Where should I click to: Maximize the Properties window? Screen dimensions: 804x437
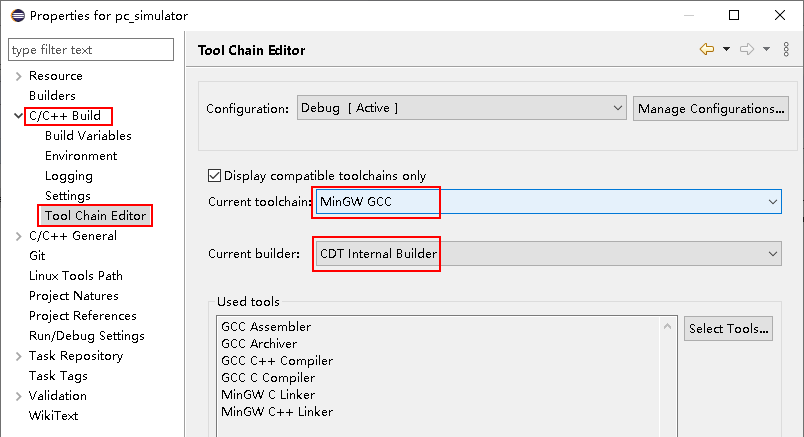[734, 15]
